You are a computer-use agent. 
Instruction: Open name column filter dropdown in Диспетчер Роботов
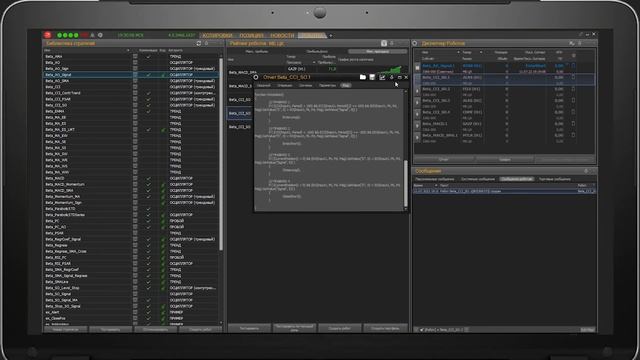pyautogui.click(x=458, y=52)
